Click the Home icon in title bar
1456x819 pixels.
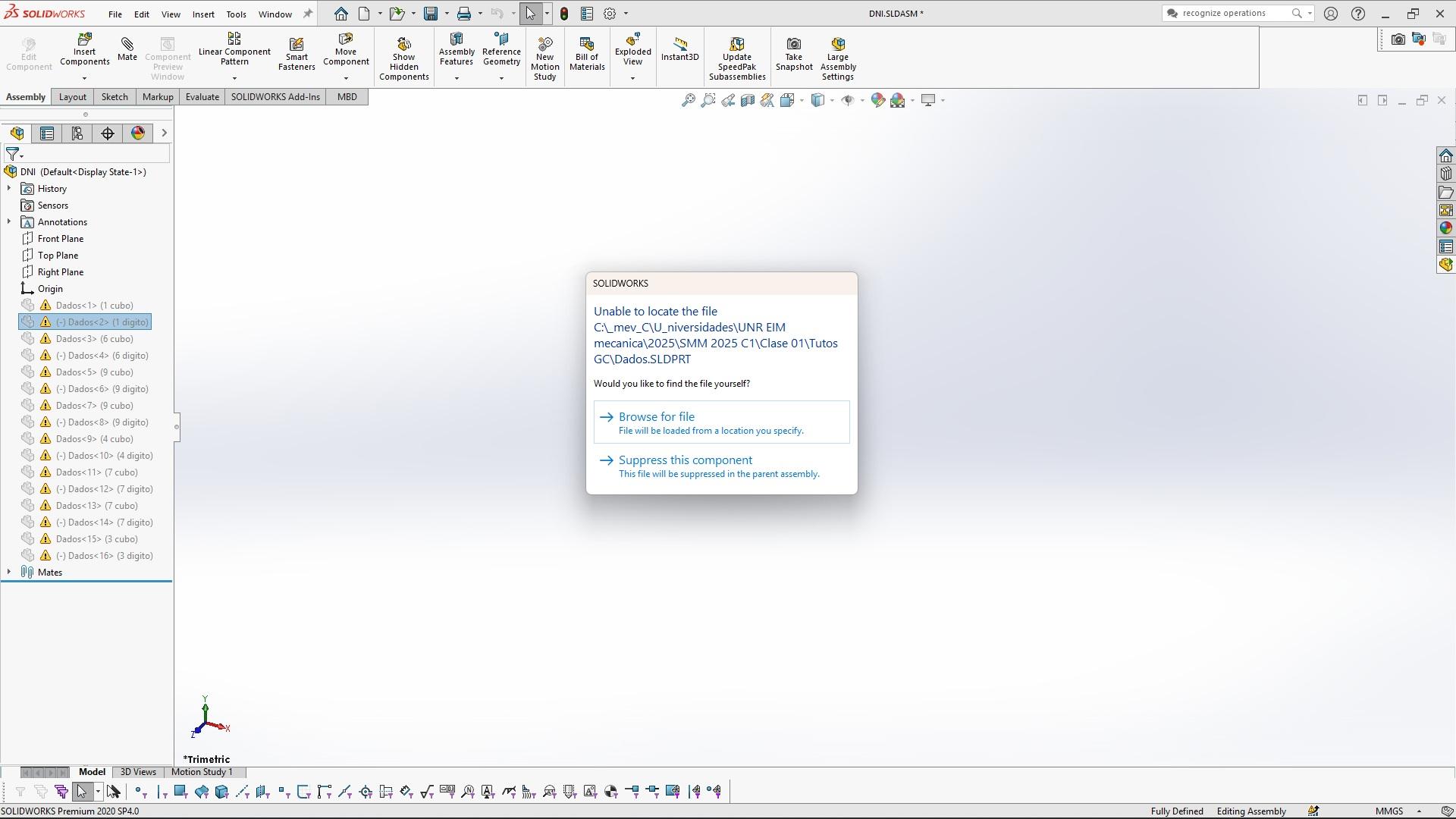(x=341, y=14)
